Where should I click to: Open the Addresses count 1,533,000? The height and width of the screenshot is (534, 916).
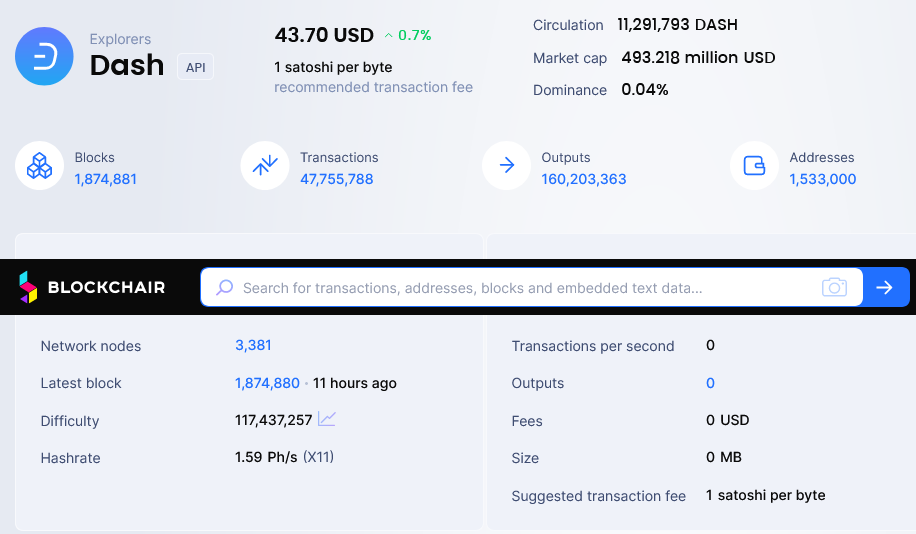coord(823,179)
